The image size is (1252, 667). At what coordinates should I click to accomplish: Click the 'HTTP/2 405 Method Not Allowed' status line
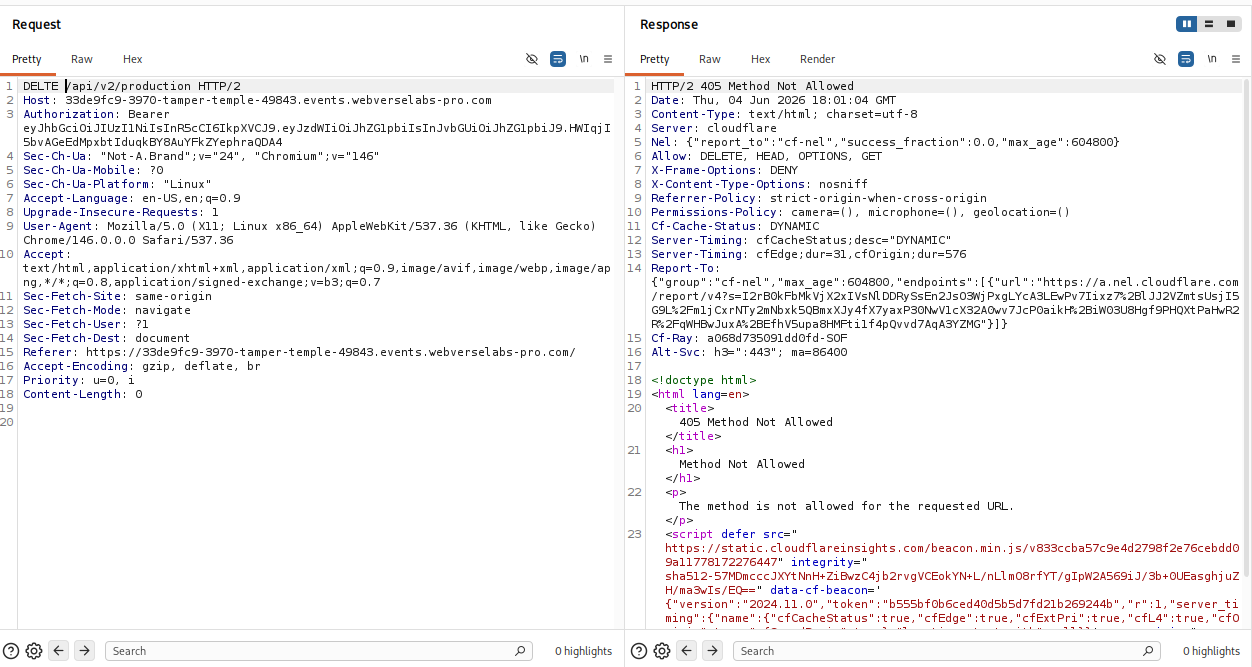tap(752, 86)
